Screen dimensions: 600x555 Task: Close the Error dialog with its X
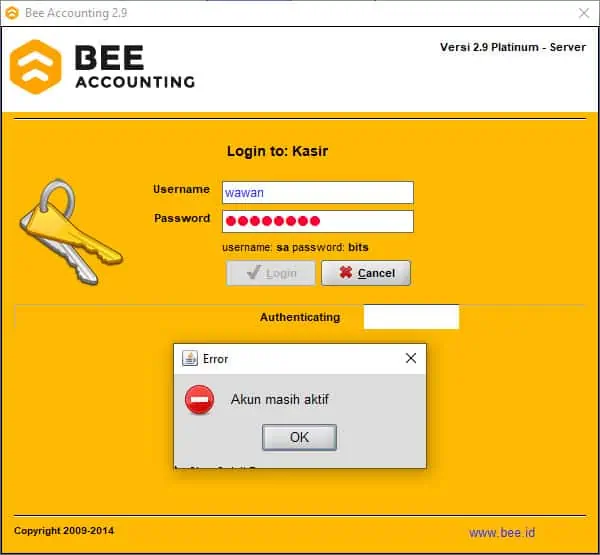411,358
